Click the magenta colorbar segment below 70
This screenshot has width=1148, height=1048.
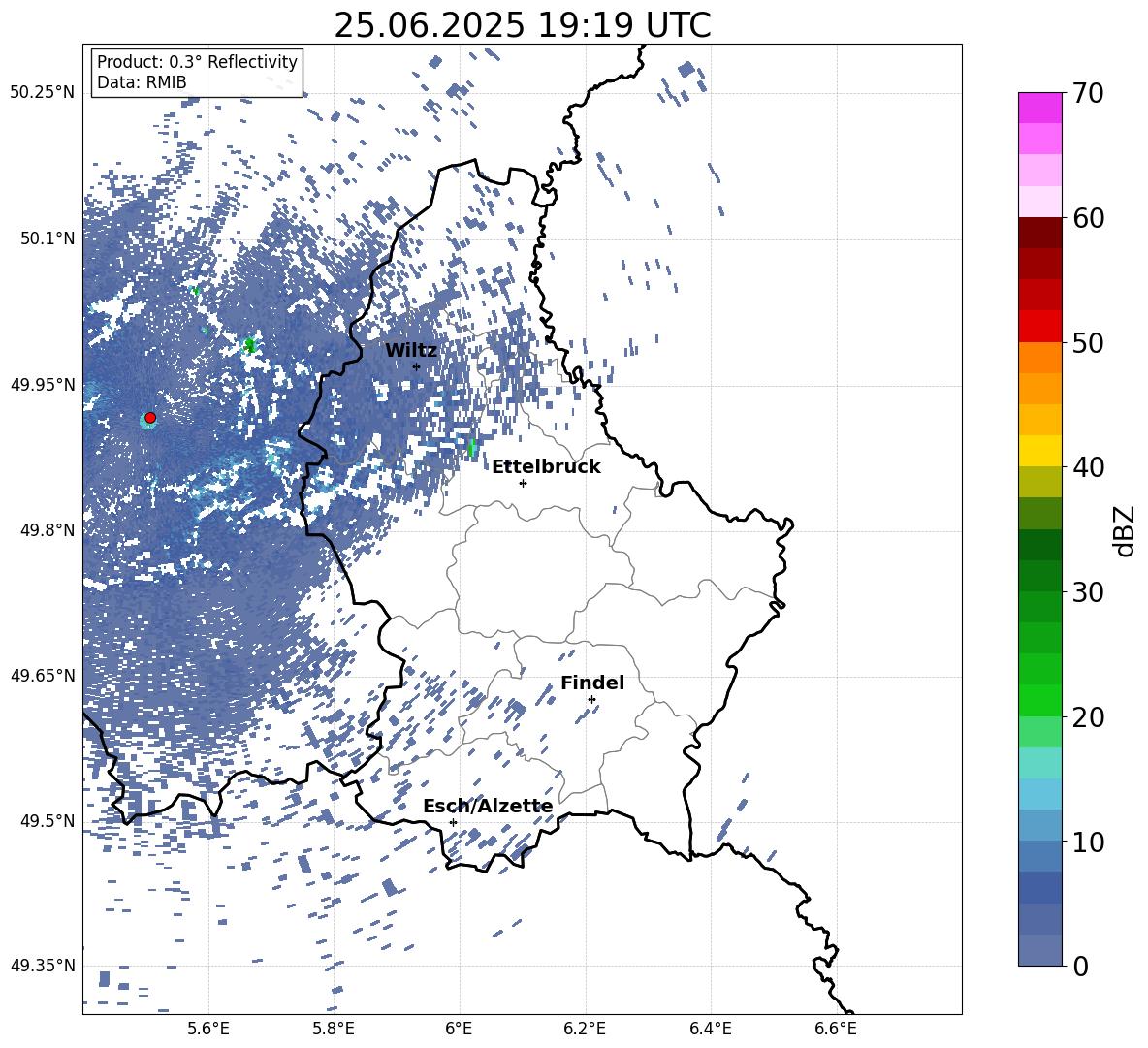coord(1039,109)
